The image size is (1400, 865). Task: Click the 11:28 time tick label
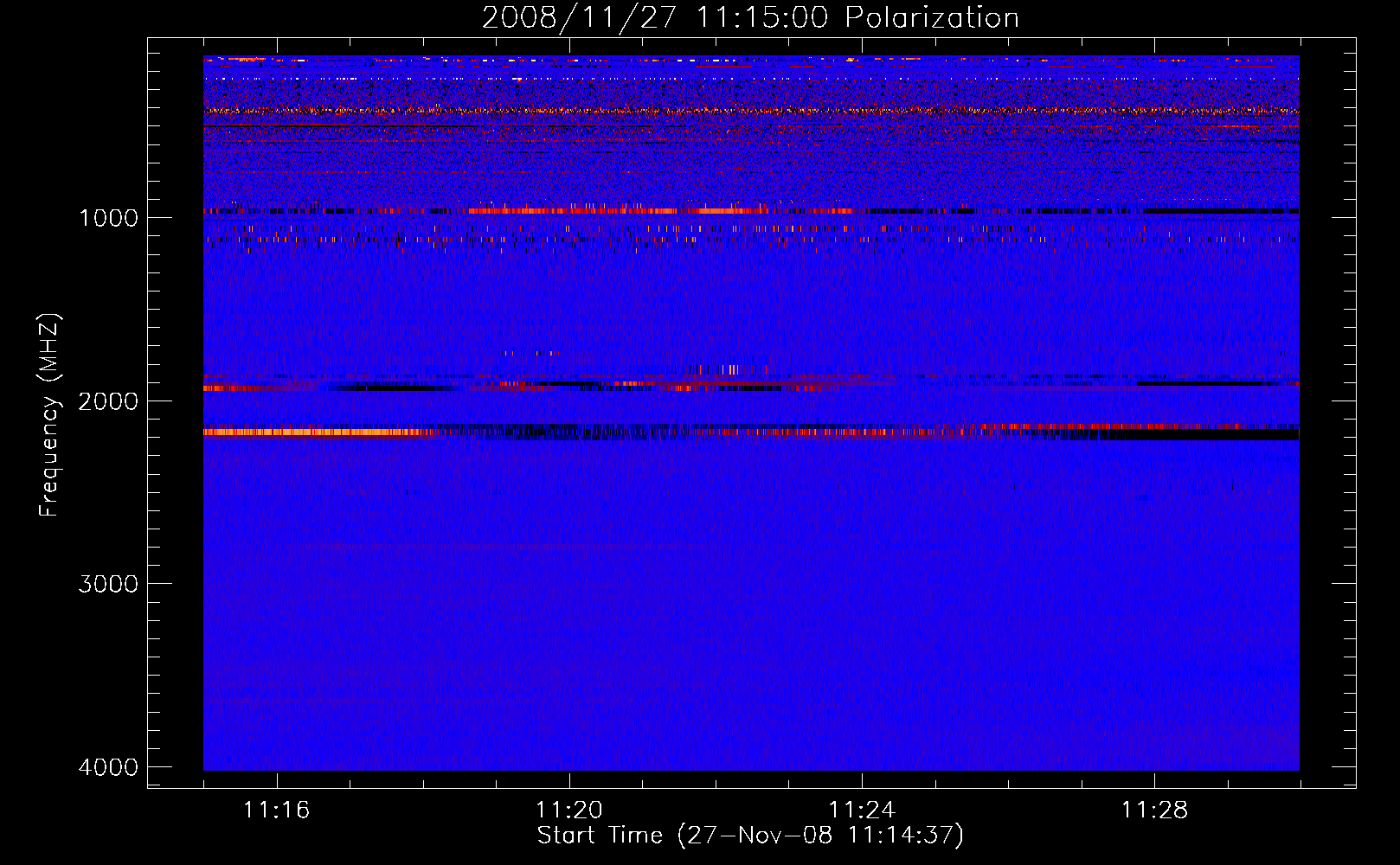pos(1155,811)
